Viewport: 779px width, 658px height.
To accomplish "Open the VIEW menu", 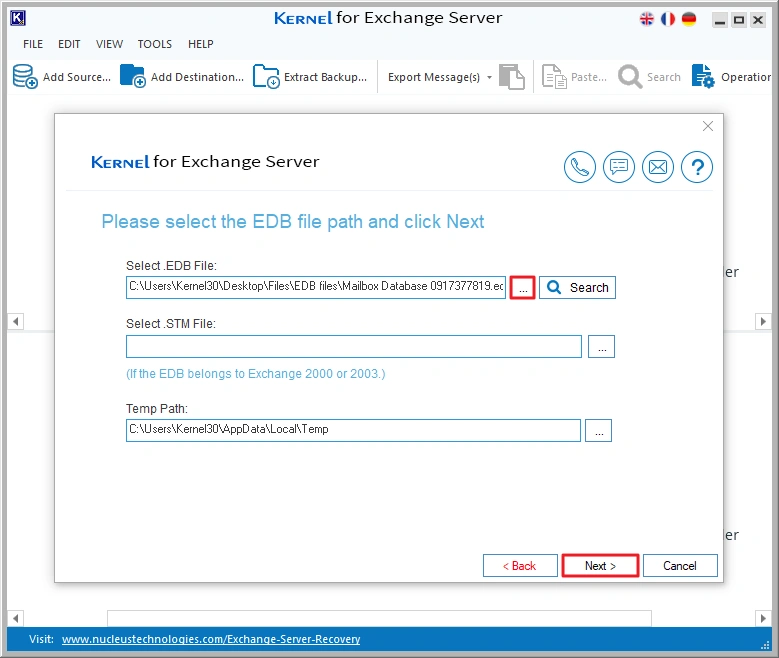I will pyautogui.click(x=109, y=44).
